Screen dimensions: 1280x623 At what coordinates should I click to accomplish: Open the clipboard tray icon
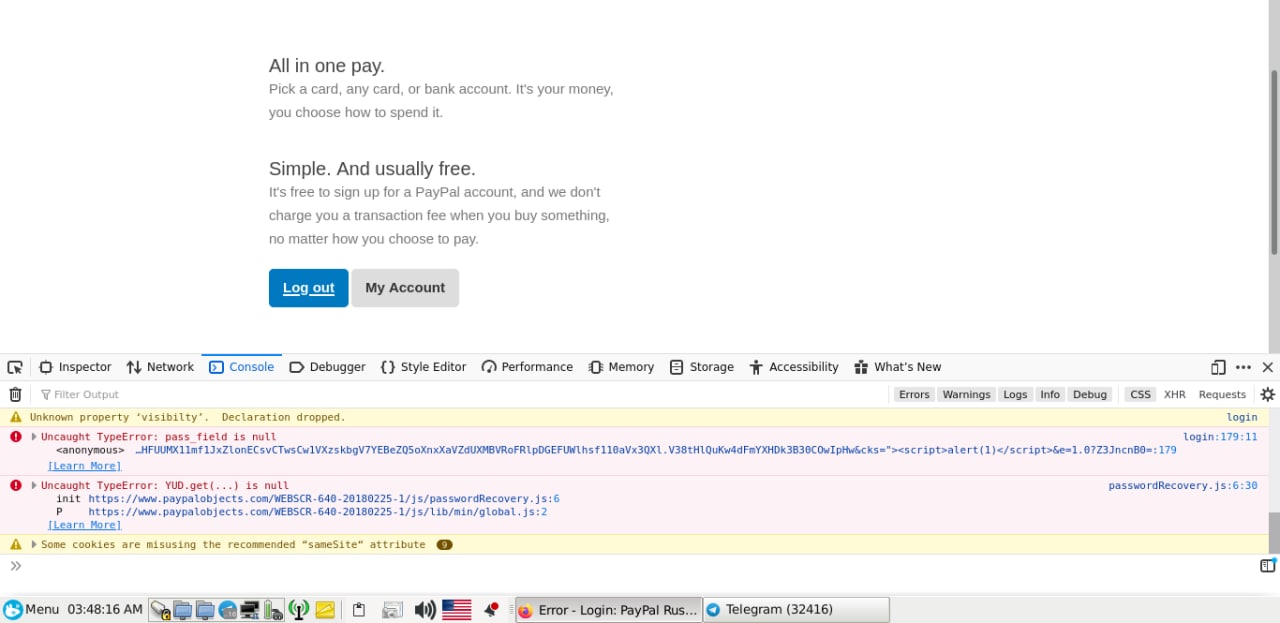pos(359,609)
